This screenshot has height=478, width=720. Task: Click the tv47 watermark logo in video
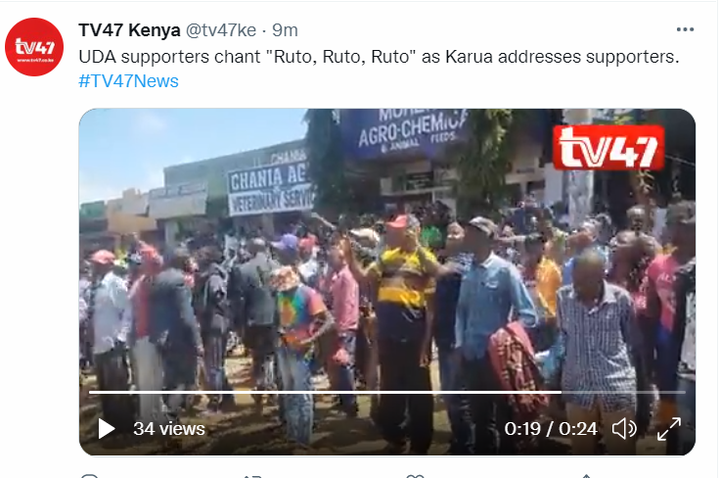608,147
